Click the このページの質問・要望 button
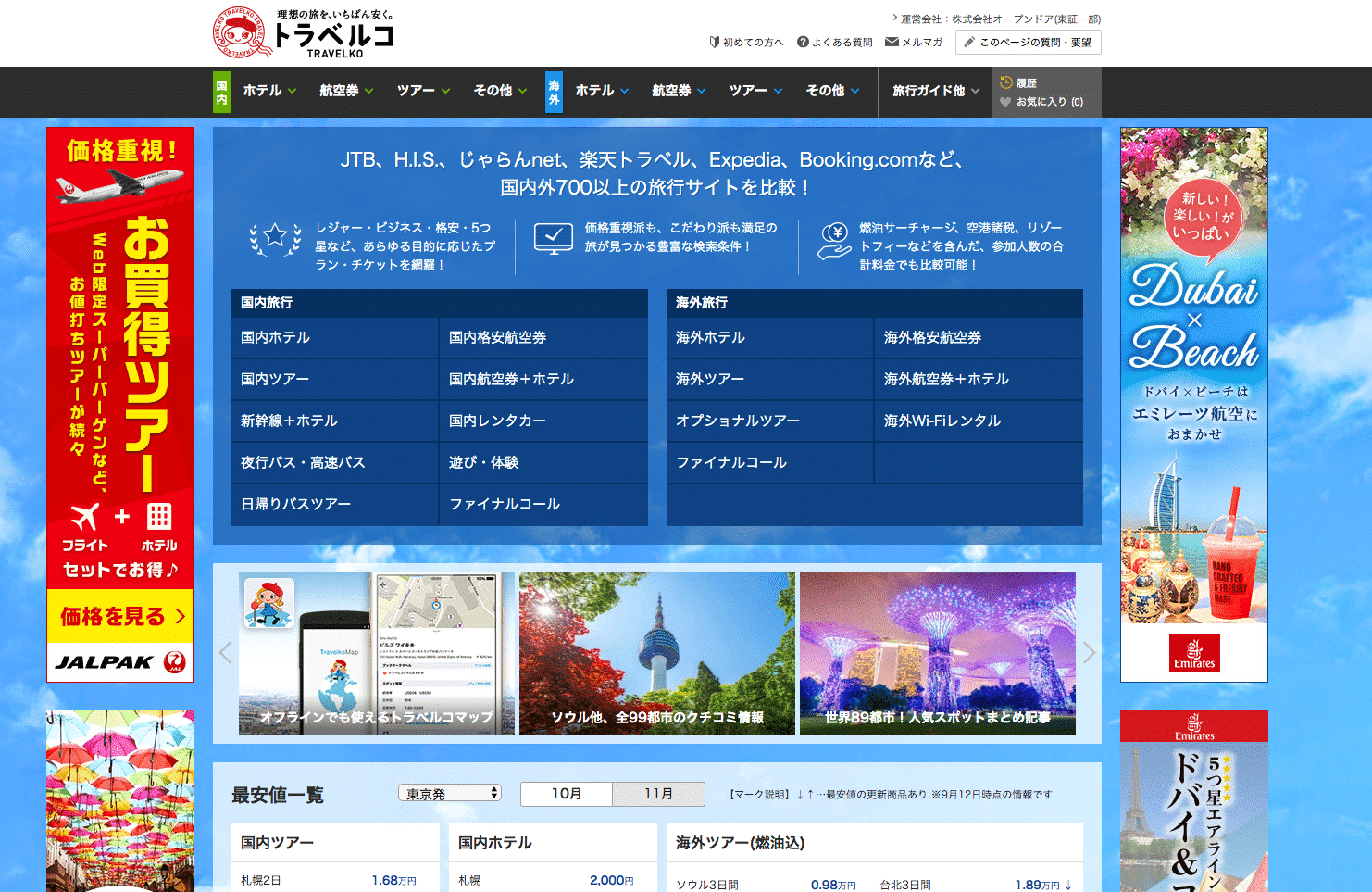Image resolution: width=1372 pixels, height=892 pixels. tap(1029, 43)
